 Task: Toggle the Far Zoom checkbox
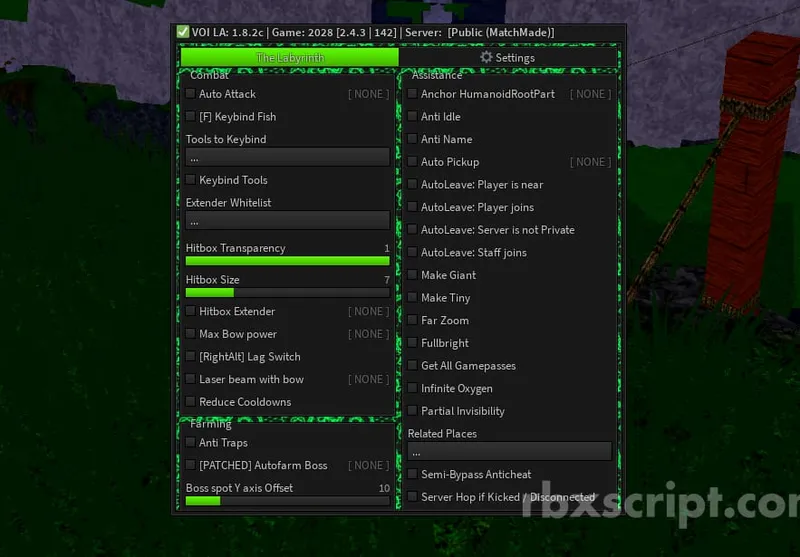[x=412, y=320]
